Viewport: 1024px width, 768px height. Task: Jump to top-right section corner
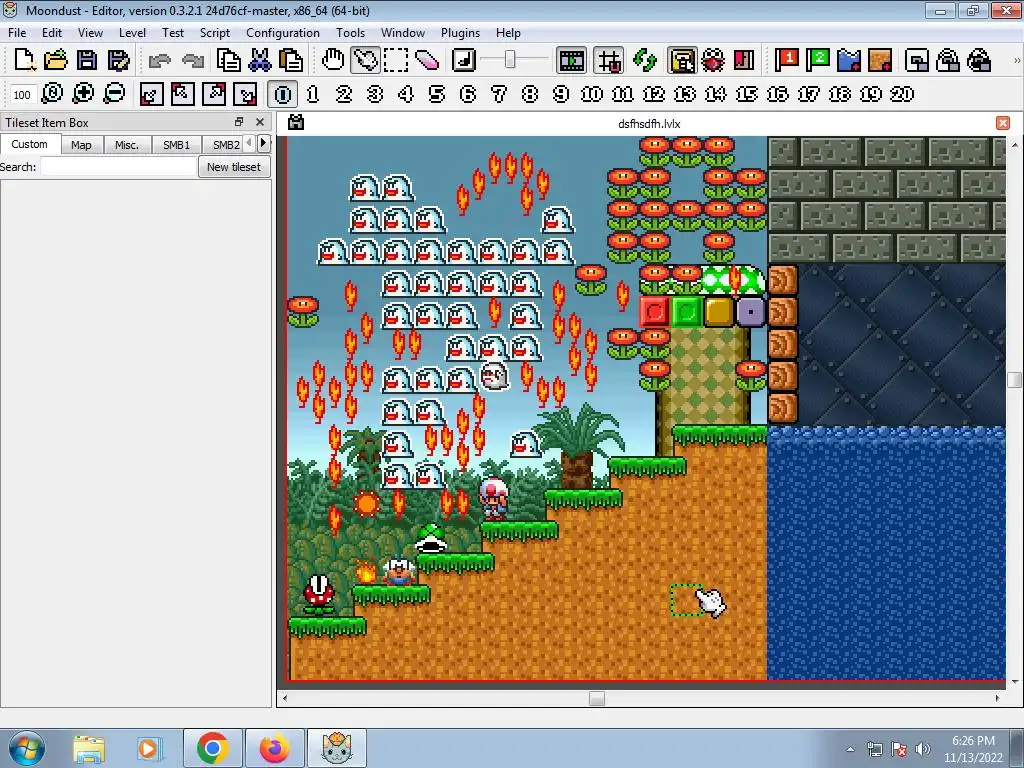(x=214, y=94)
